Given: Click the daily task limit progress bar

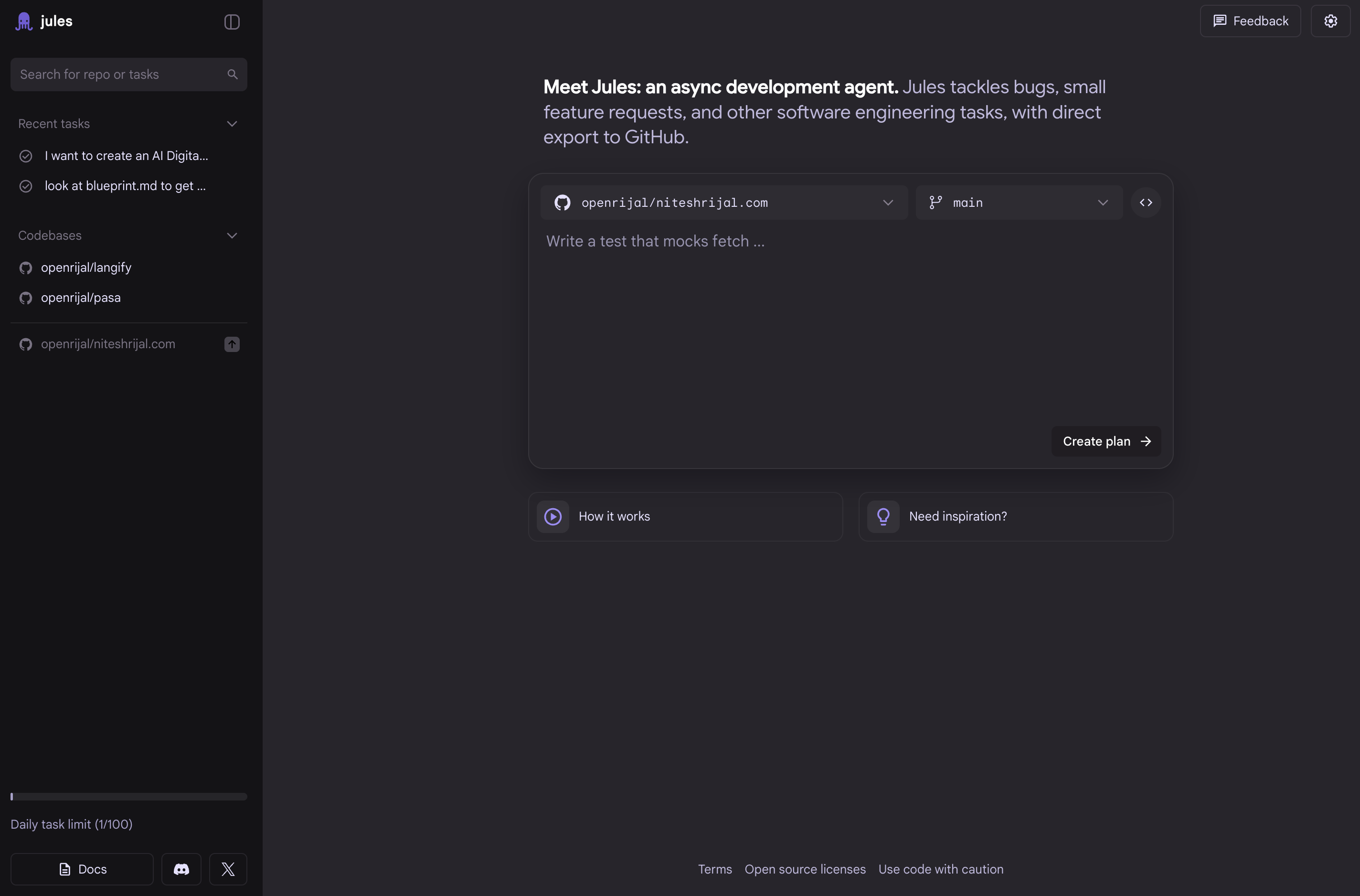Looking at the screenshot, I should point(128,797).
